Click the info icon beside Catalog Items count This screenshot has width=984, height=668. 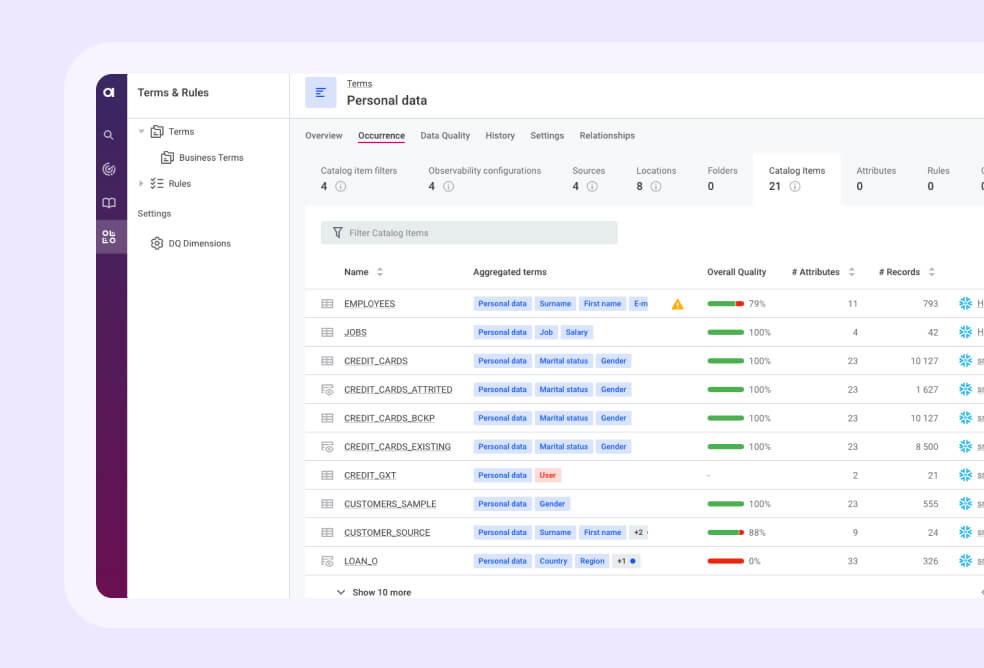pos(794,187)
